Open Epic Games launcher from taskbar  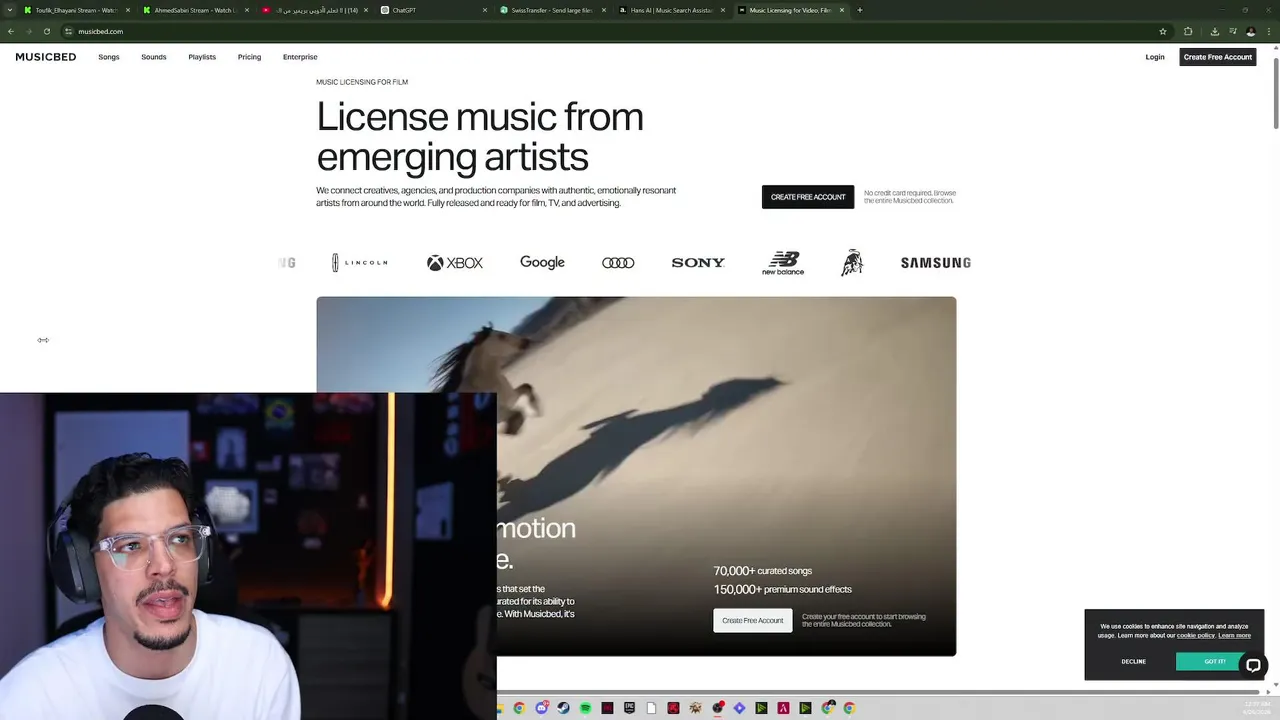[629, 708]
